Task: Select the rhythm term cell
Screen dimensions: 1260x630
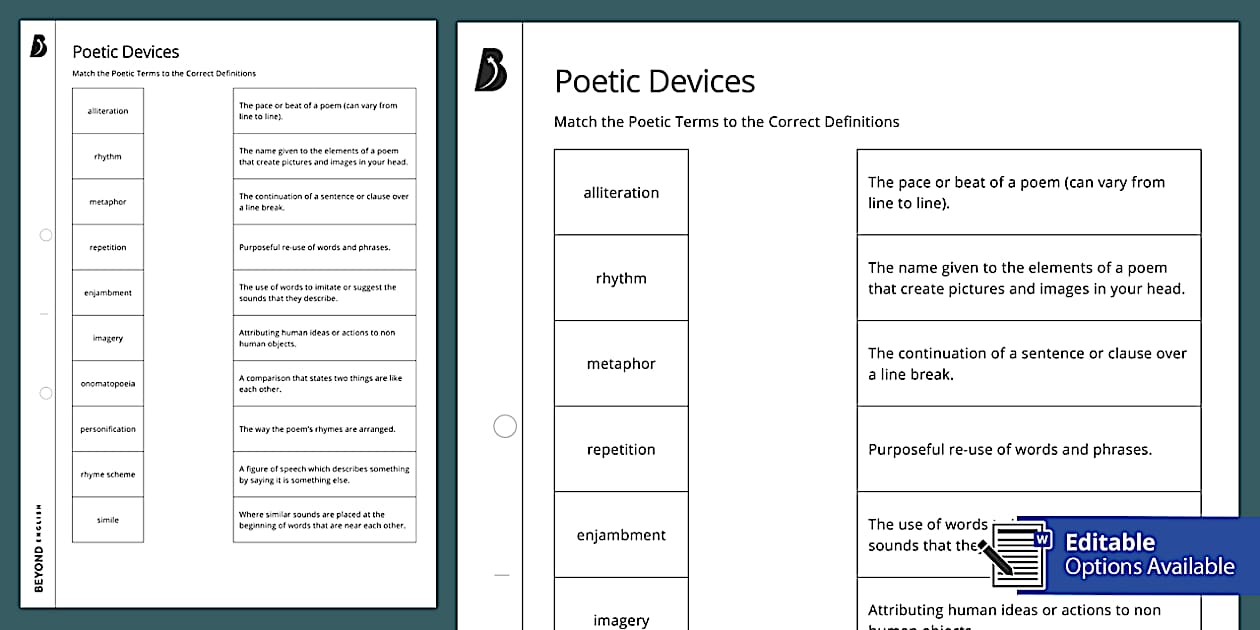Action: [x=620, y=277]
